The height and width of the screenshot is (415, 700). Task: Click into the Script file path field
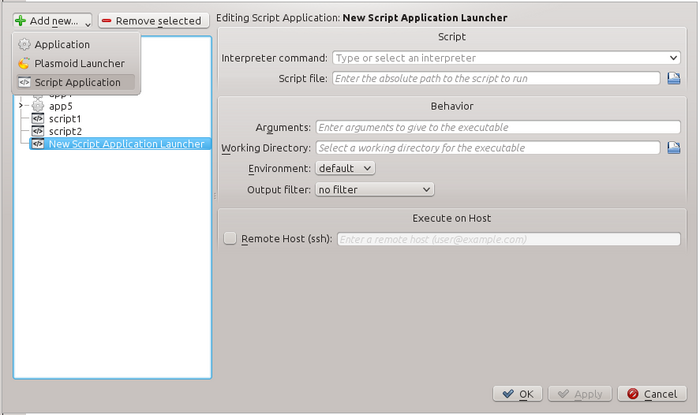tap(495, 78)
